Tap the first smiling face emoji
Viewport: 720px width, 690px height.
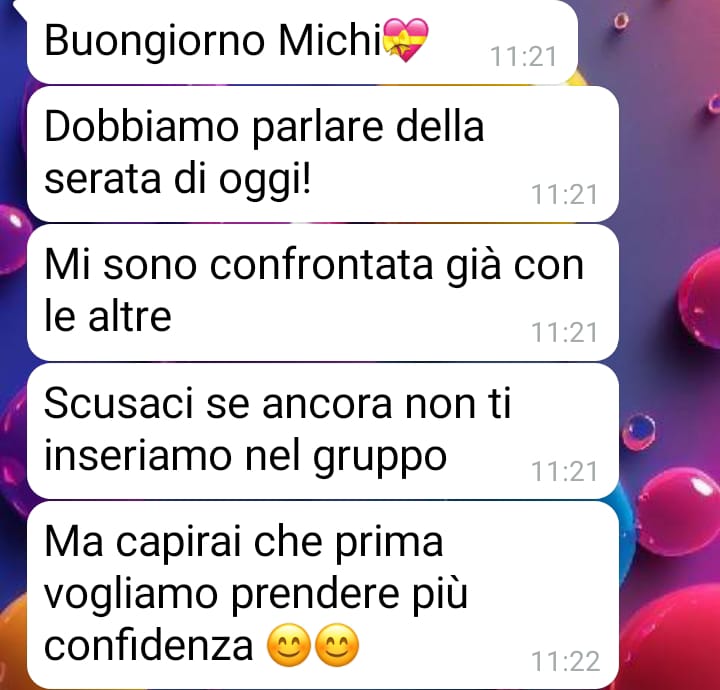[x=289, y=645]
